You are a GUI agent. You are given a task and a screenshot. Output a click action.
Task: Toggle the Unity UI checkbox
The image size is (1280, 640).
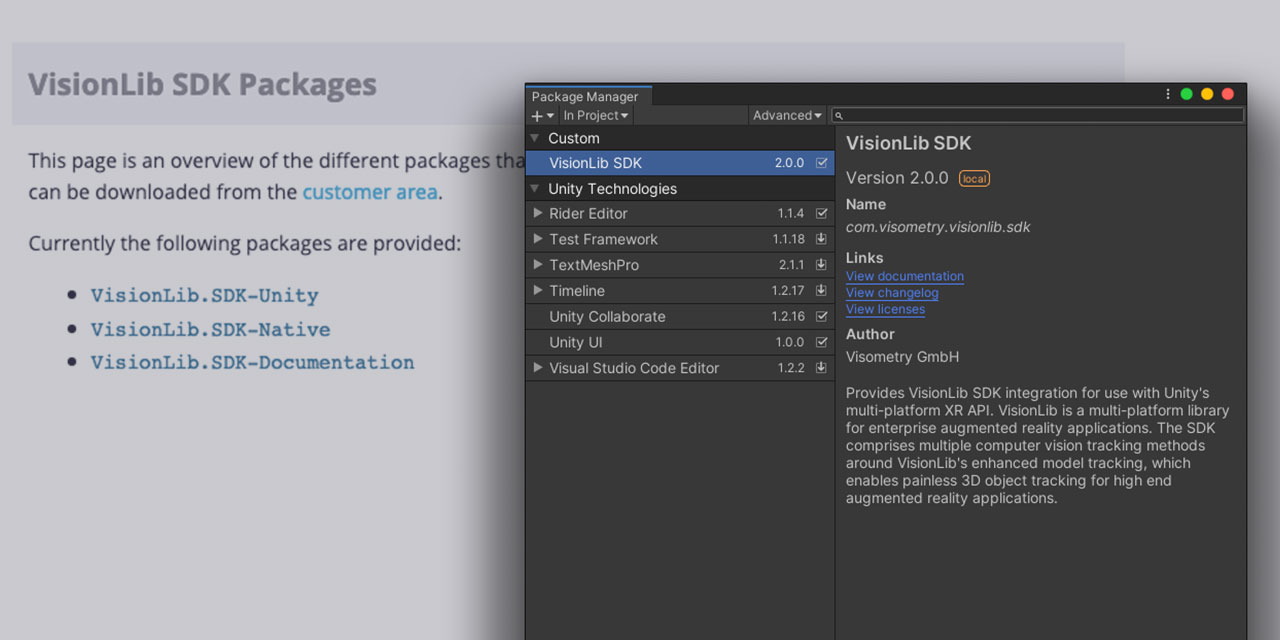[821, 342]
